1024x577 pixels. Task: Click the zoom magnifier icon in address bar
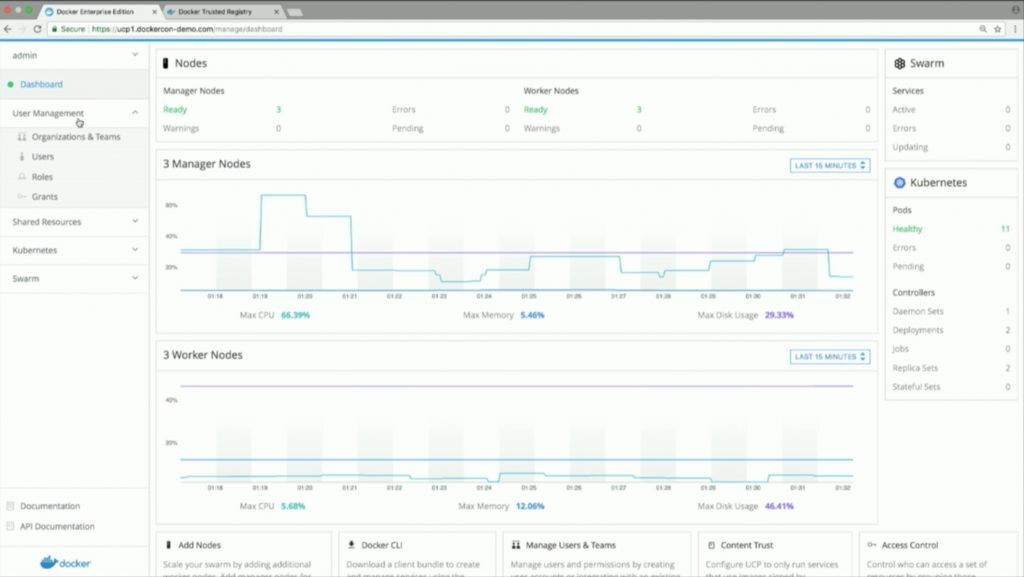983,29
